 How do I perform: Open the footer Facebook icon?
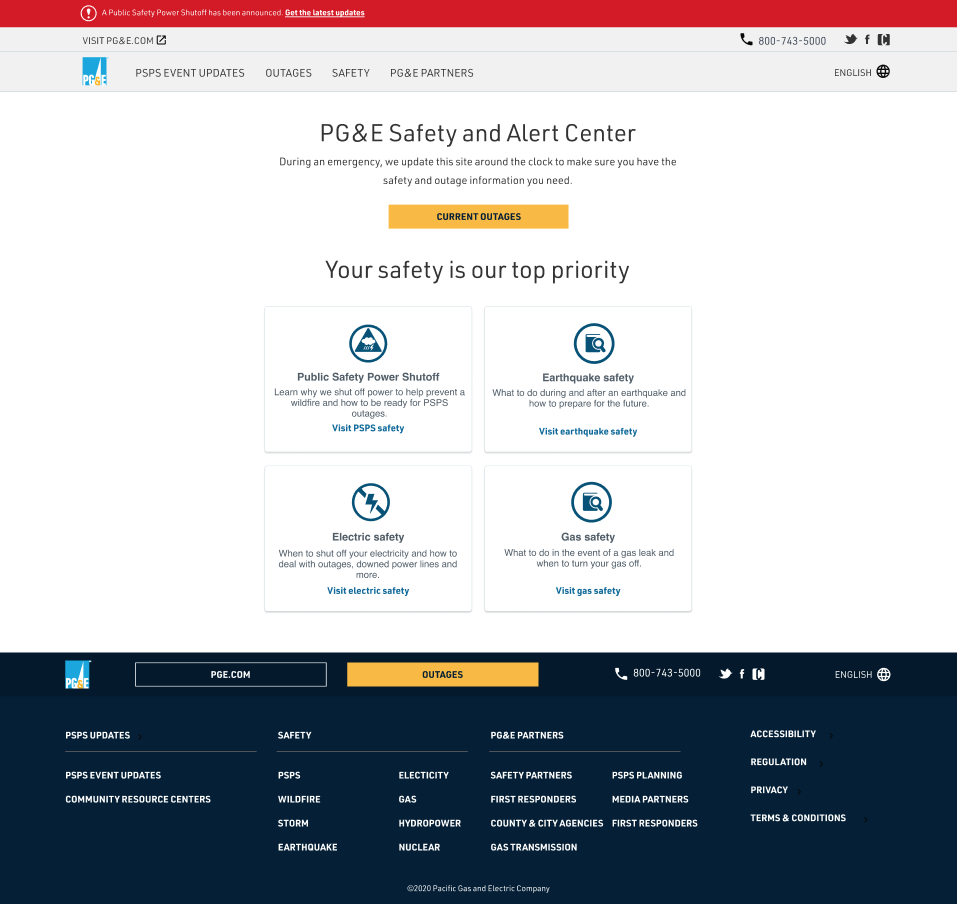(742, 674)
